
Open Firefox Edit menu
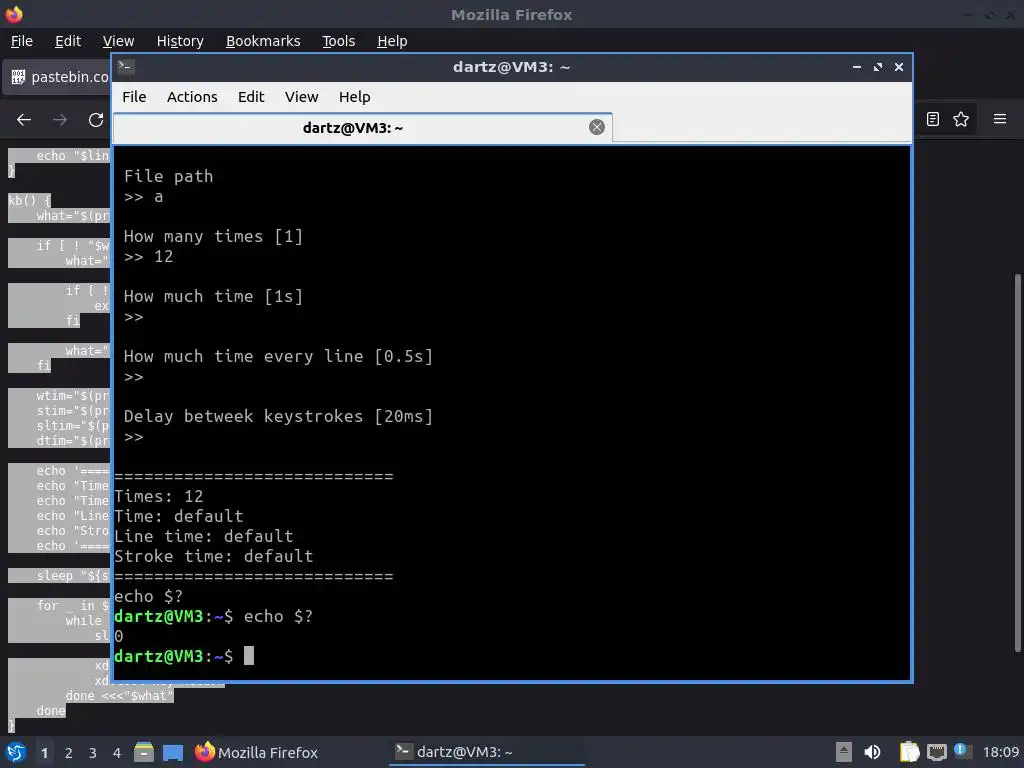[x=68, y=41]
